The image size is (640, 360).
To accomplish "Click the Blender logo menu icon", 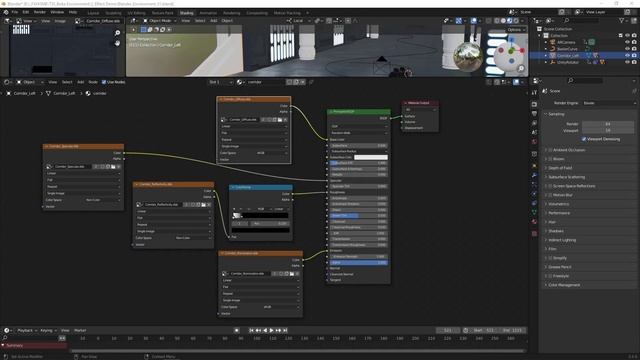I will (x=6, y=12).
